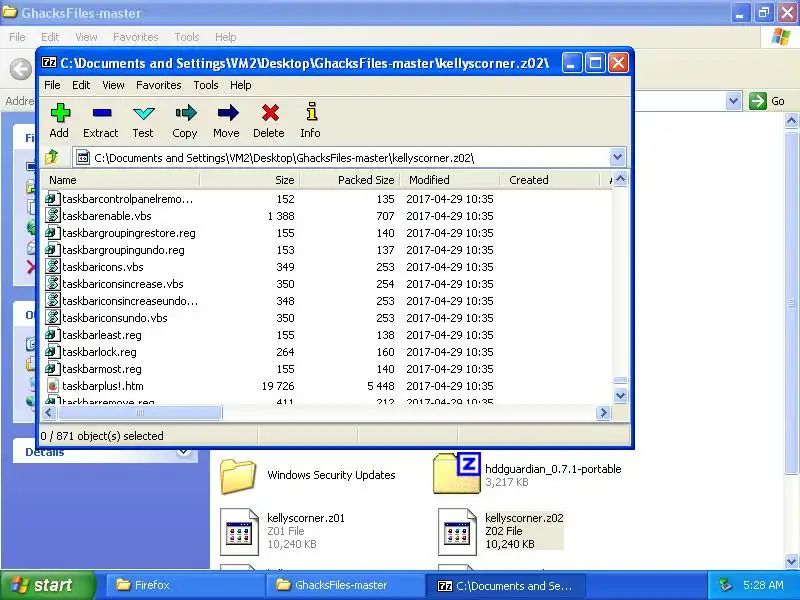
Task: Open the Help menu in 7-Zip
Action: 240,85
